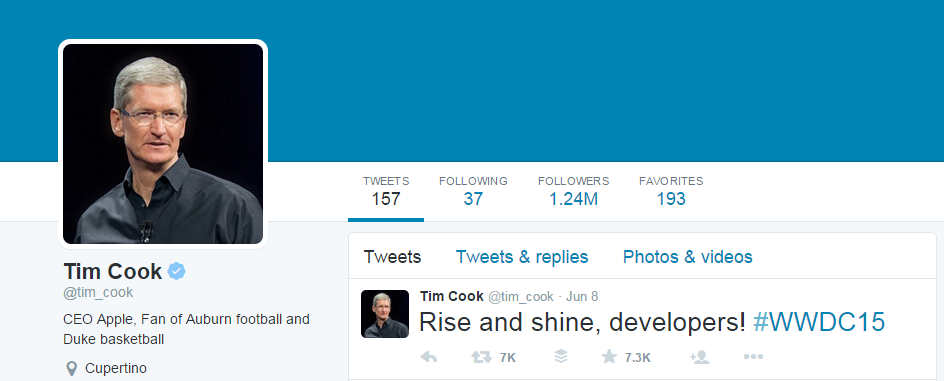Open the Following 37 list
This screenshot has width=944, height=381.
[x=473, y=191]
